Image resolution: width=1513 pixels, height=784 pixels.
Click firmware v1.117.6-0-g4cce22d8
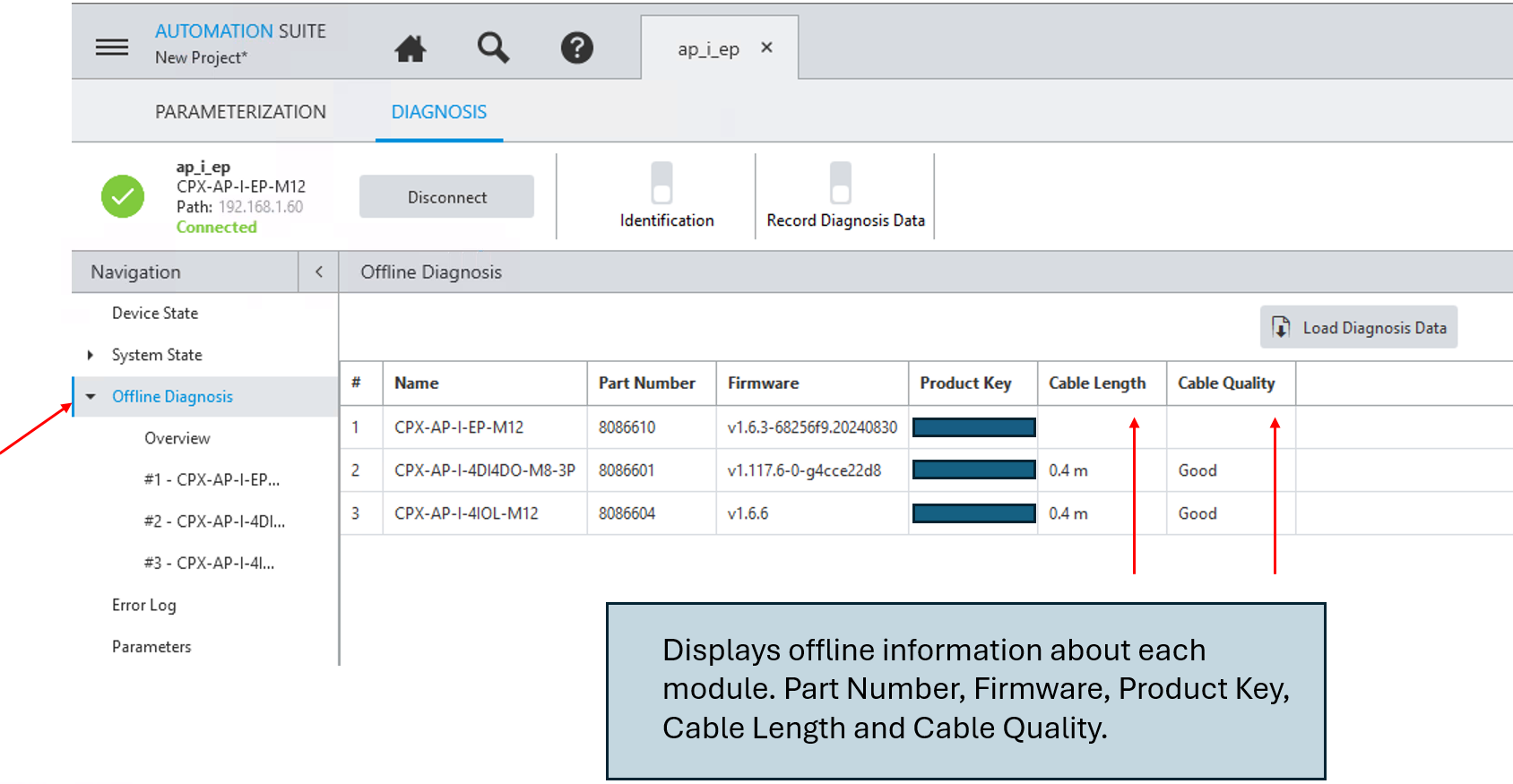804,470
